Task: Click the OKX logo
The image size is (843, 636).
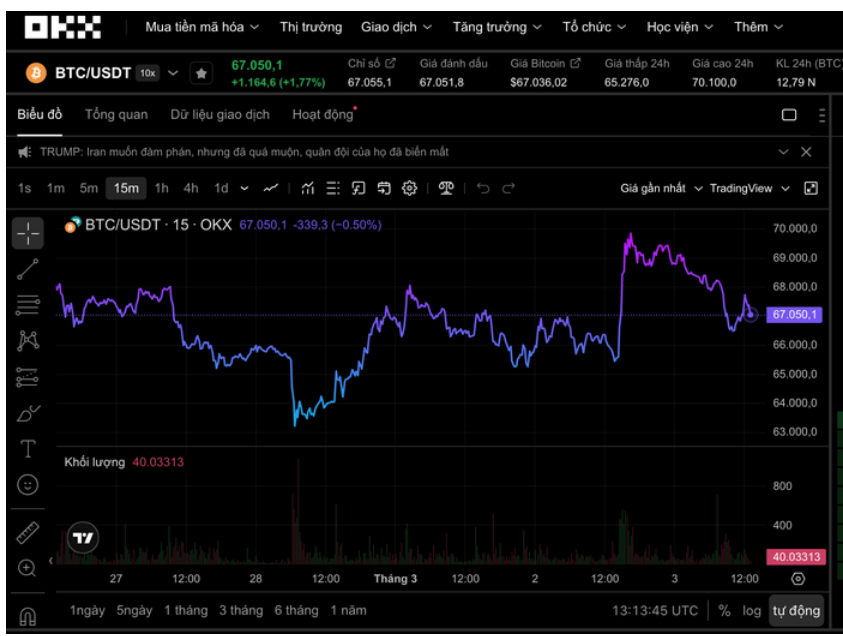Action: [x=62, y=27]
